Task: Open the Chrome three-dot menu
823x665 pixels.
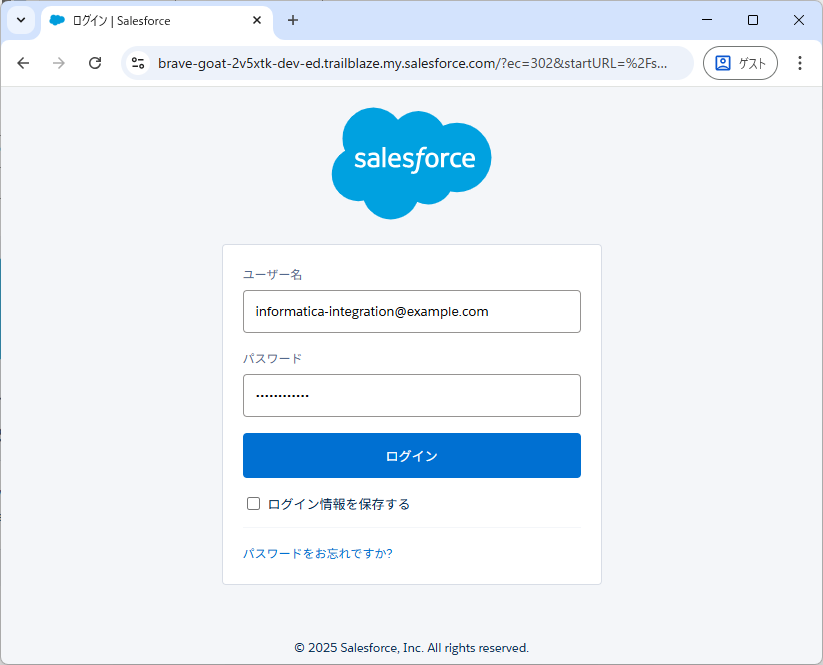Action: pyautogui.click(x=799, y=63)
